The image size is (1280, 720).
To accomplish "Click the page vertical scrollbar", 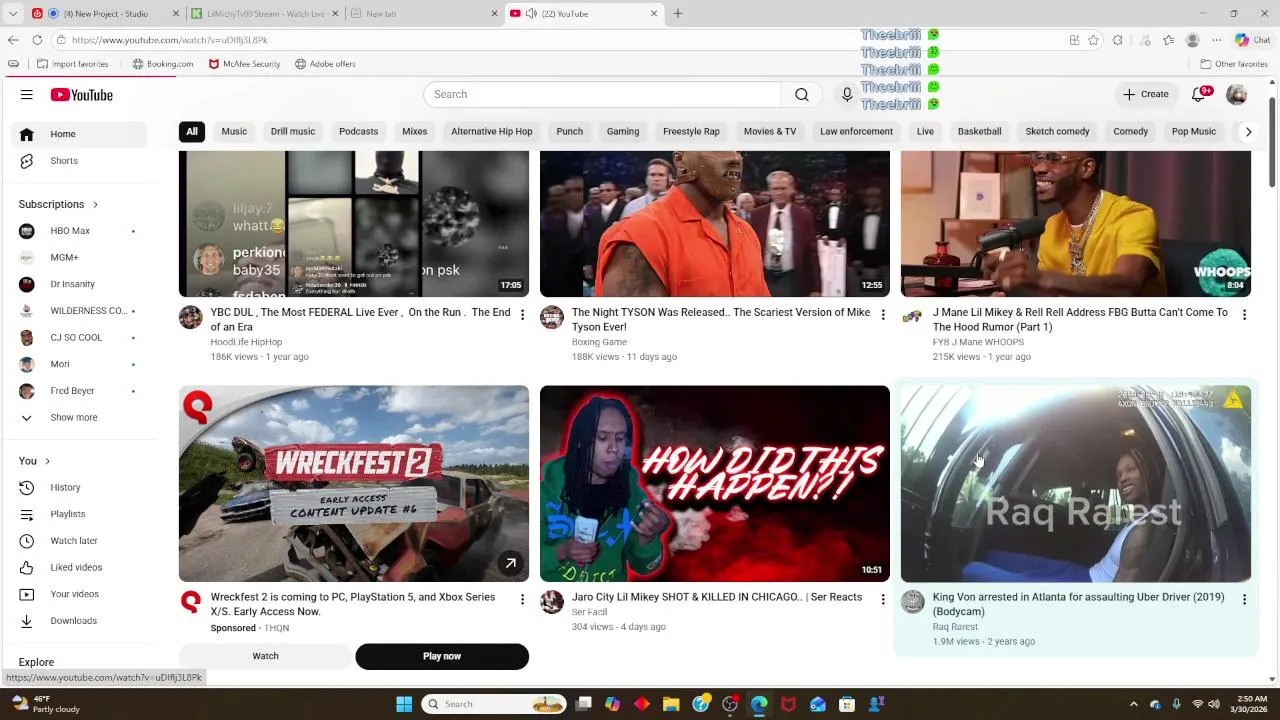I will [x=1272, y=140].
